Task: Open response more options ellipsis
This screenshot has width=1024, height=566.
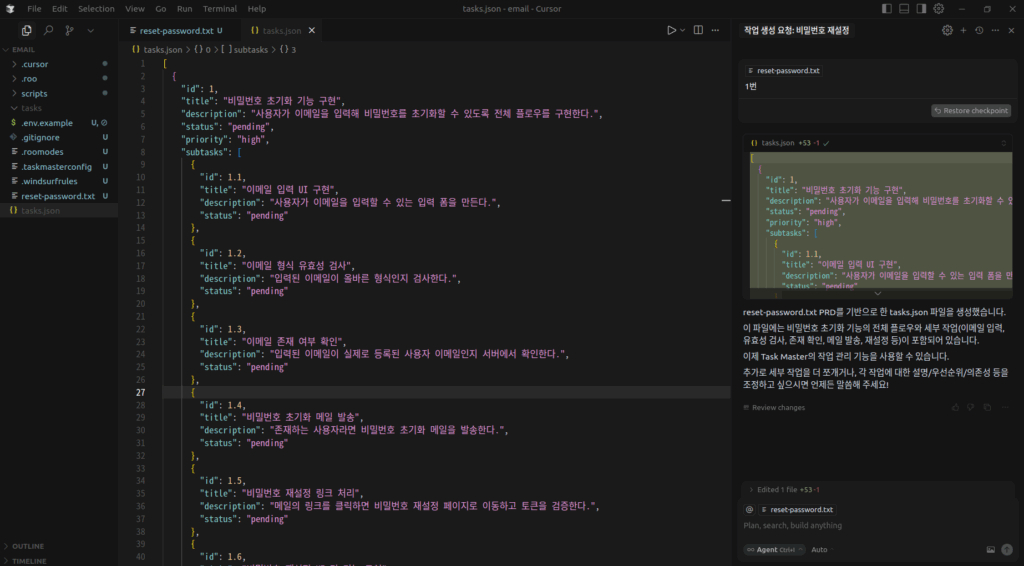Action: click(x=1004, y=407)
